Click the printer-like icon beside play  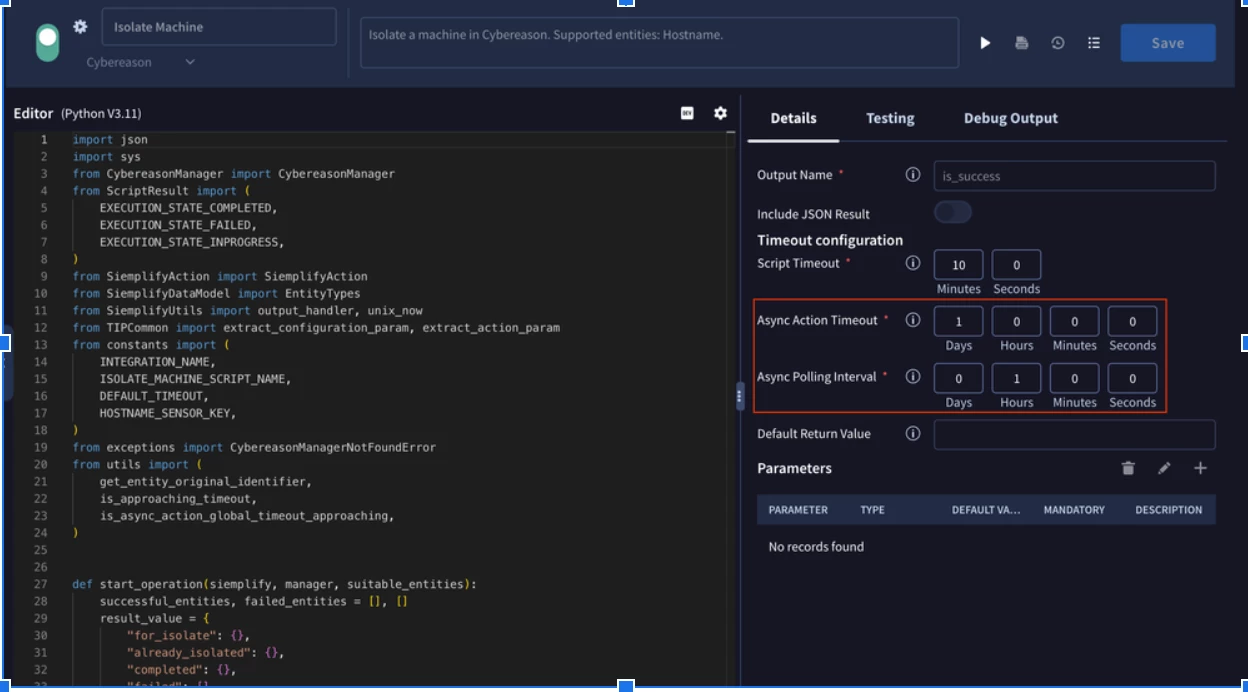pos(1021,43)
